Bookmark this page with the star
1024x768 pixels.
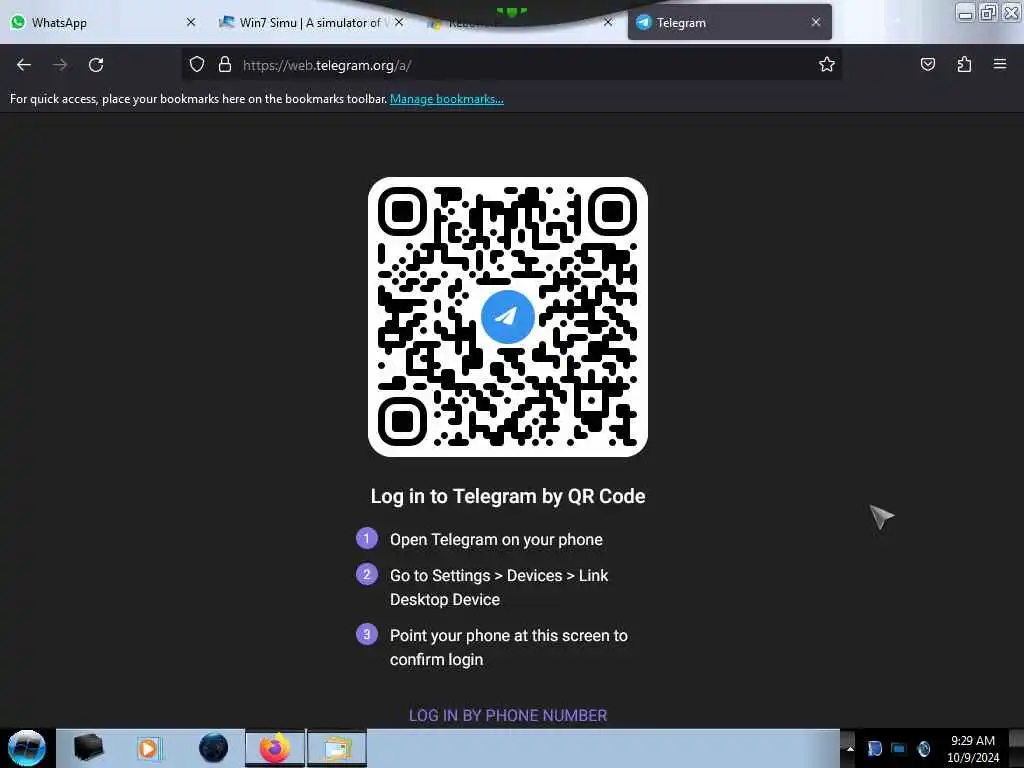coord(827,65)
